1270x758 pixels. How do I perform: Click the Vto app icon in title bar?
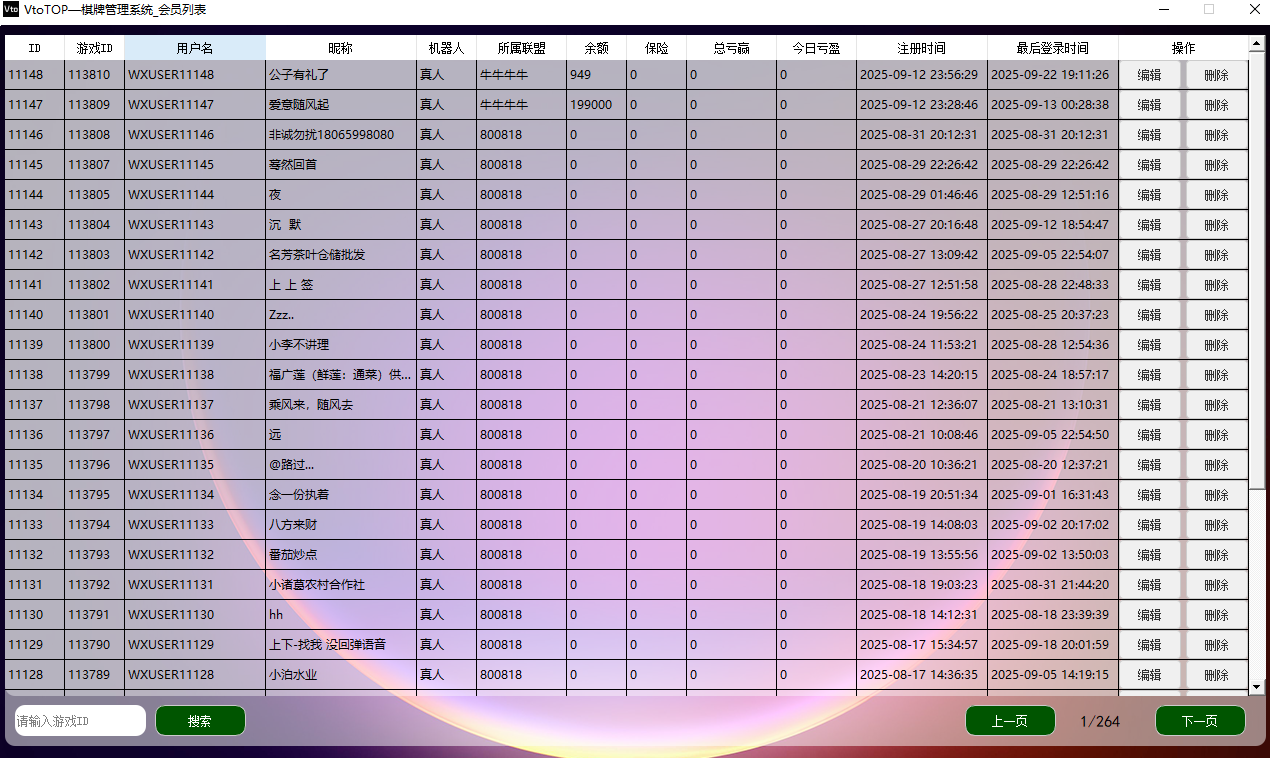tap(11, 10)
